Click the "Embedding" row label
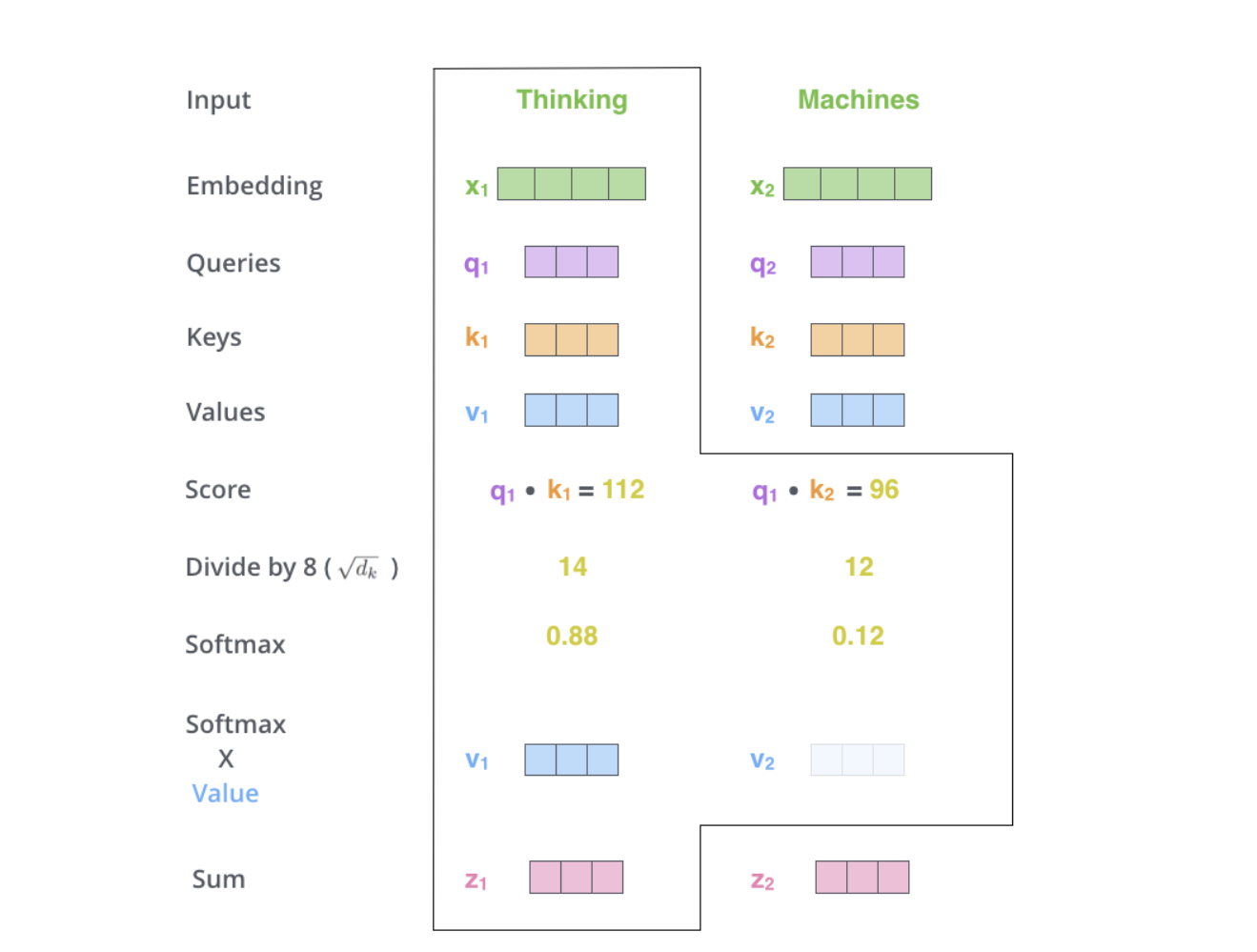The width and height of the screenshot is (1257, 952). pyautogui.click(x=254, y=186)
